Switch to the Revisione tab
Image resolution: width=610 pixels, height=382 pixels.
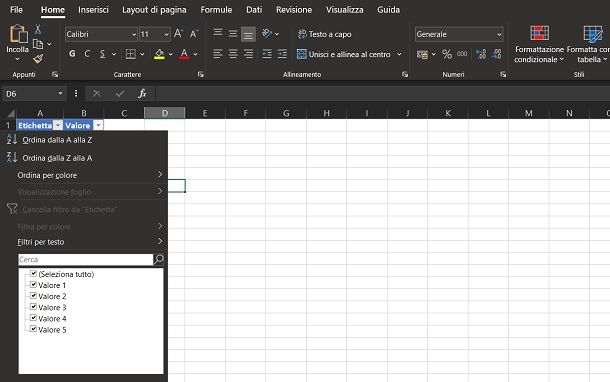point(294,10)
